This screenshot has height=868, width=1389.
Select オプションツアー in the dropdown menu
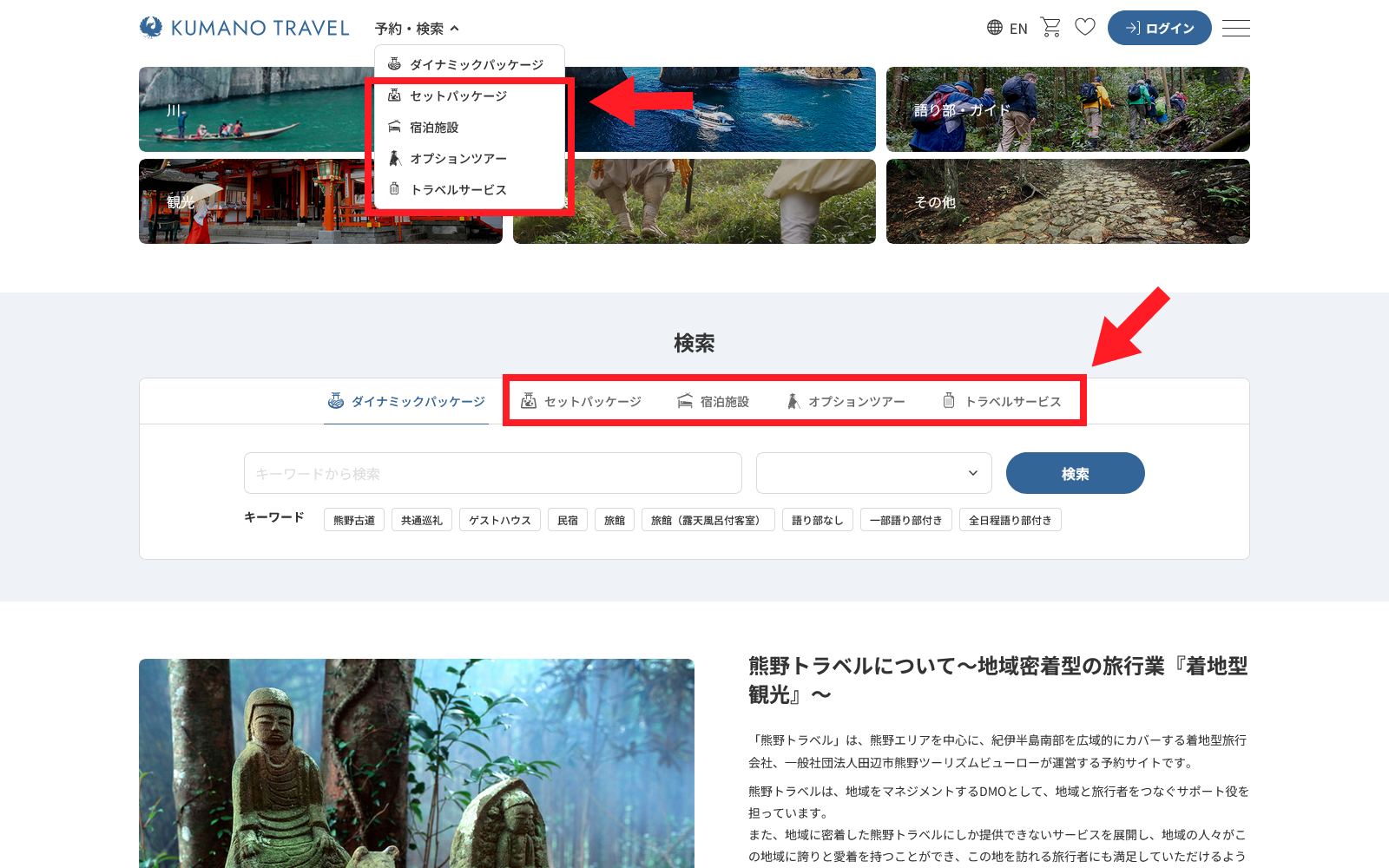[x=458, y=159]
